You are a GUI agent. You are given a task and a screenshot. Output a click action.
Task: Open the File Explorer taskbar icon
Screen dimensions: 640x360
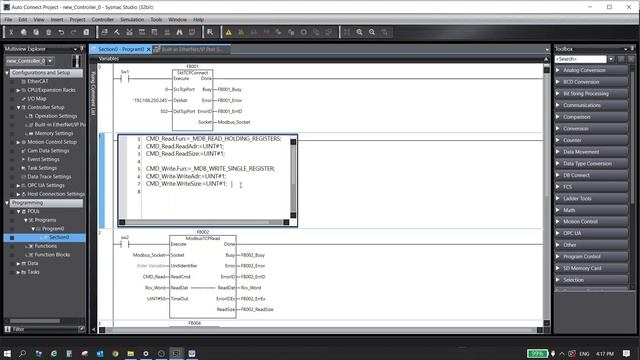(131, 353)
